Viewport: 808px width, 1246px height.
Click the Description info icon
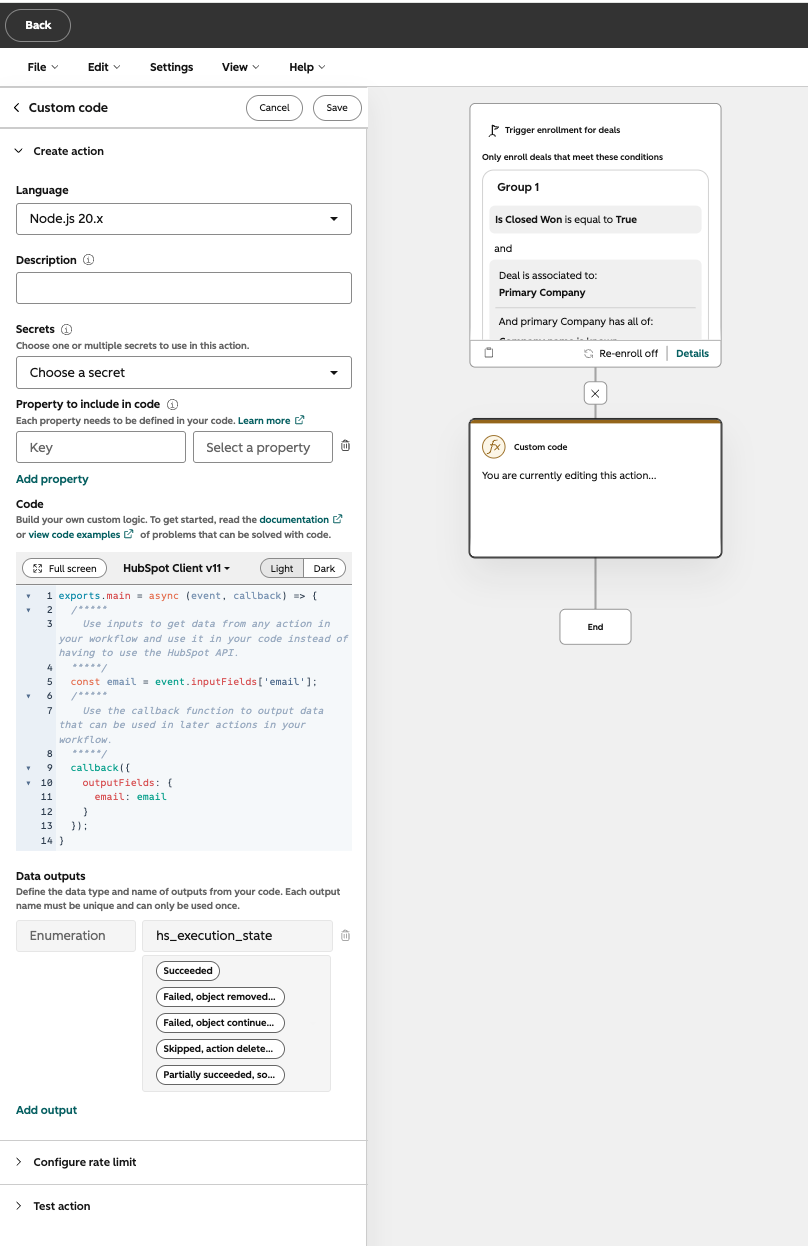(89, 260)
